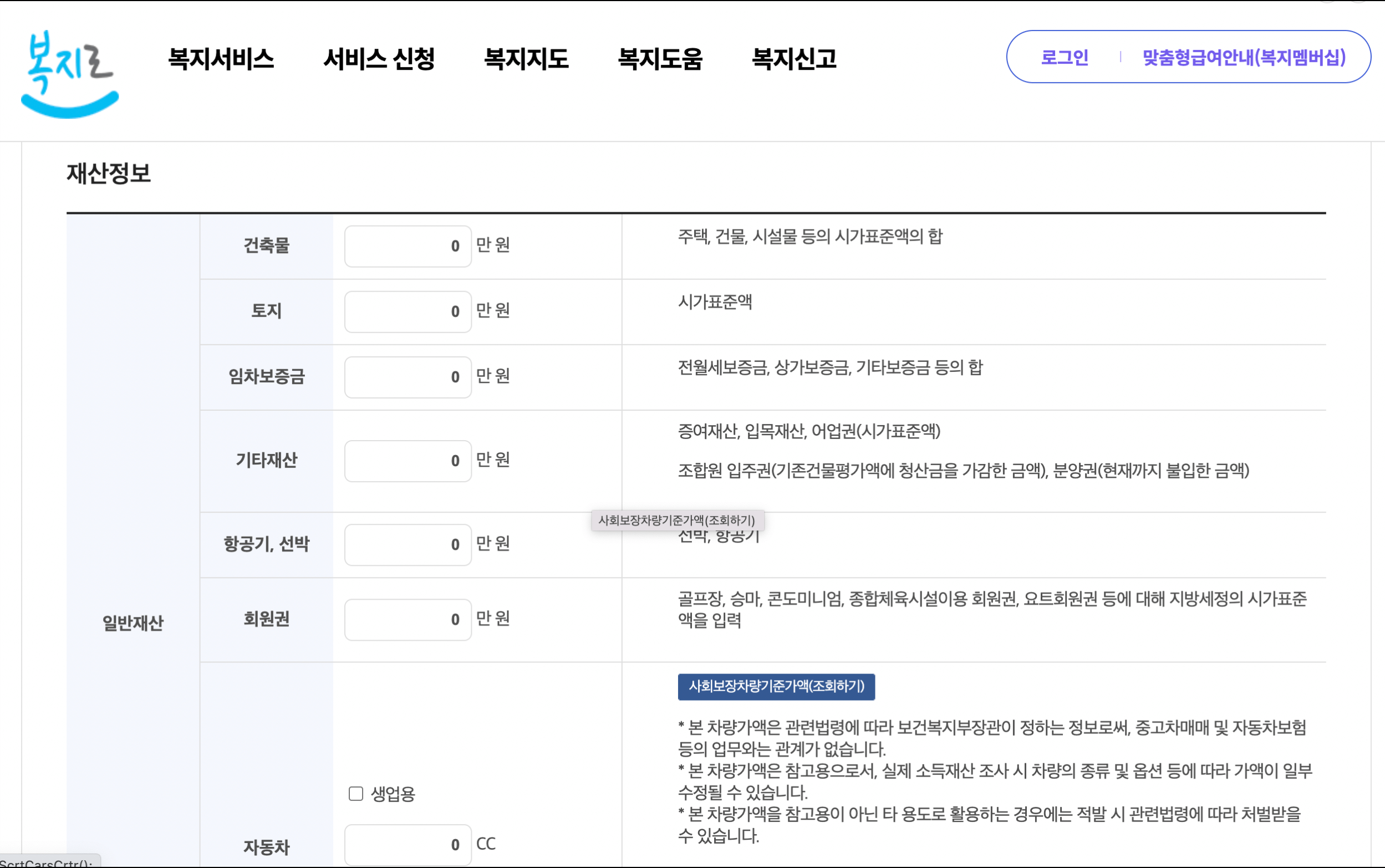Screen dimensions: 1385x868
Task: Focus the 토지 amount field
Action: (408, 312)
